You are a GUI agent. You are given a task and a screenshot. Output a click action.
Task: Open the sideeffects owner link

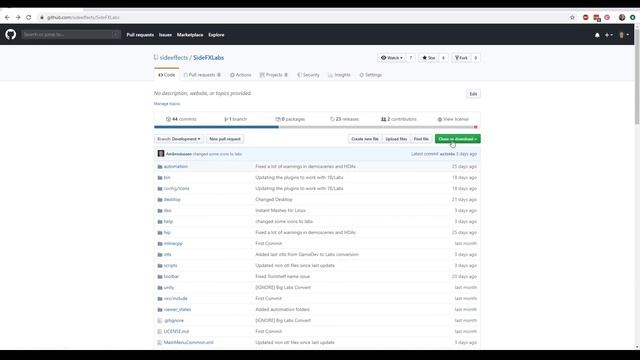173,58
